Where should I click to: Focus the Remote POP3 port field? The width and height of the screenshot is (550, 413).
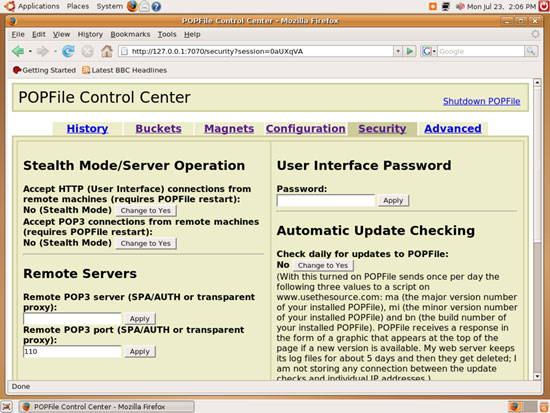(x=72, y=352)
